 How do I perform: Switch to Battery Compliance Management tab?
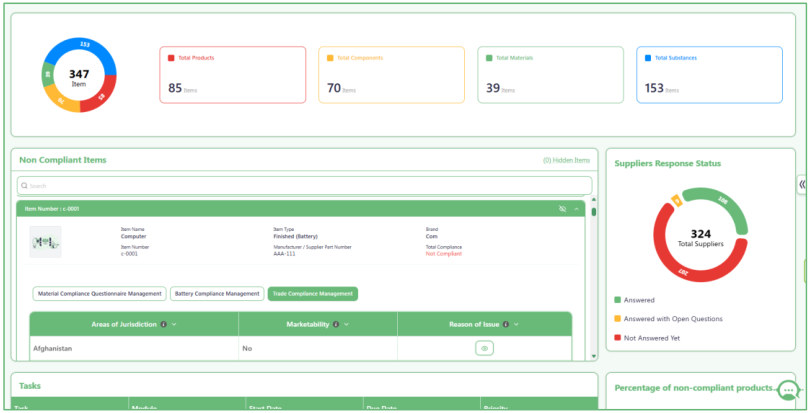pyautogui.click(x=217, y=294)
